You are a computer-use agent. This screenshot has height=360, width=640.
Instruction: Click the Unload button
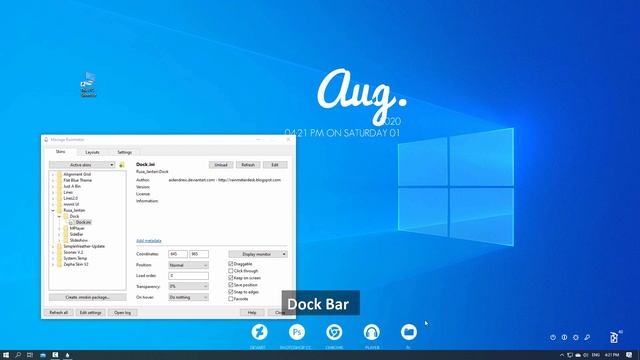point(221,165)
